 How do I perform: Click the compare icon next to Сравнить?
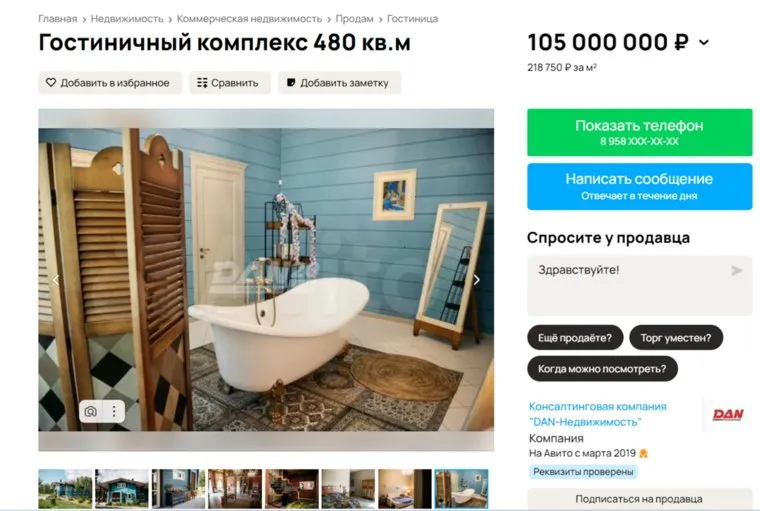(x=202, y=83)
